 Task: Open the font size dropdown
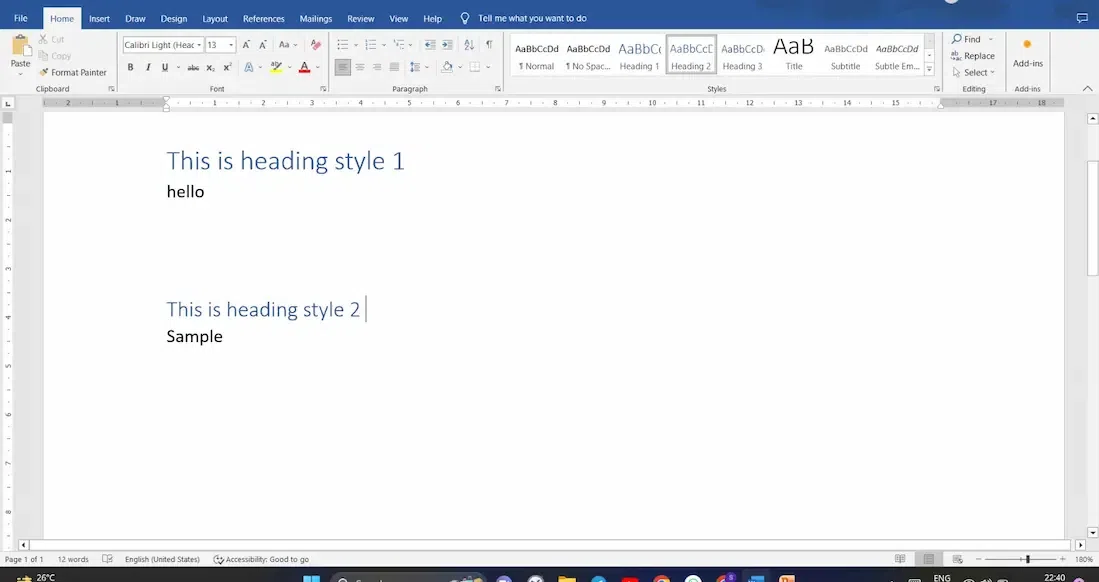(x=231, y=45)
